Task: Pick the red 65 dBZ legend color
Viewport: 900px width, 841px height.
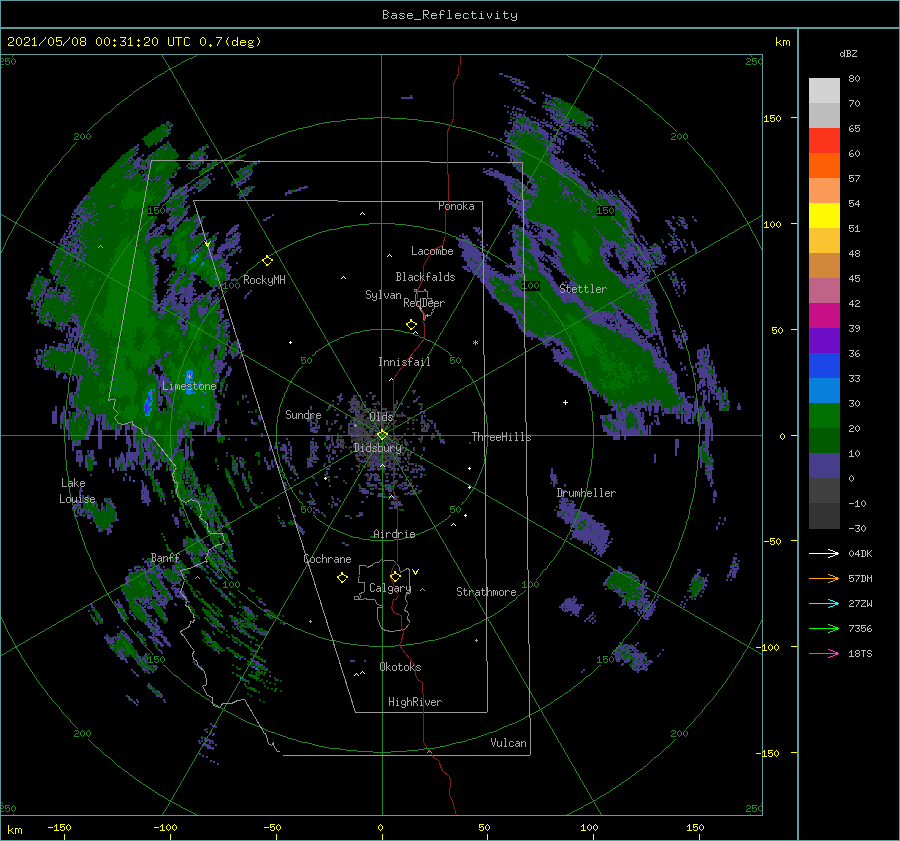Action: click(x=824, y=141)
